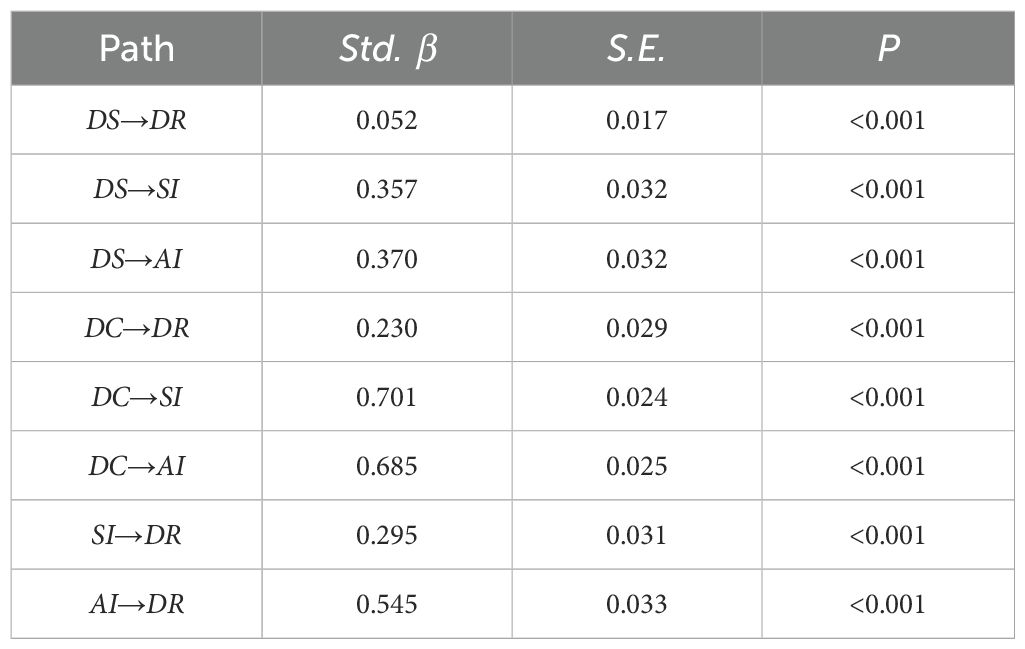Screen dimensions: 1025x649
Task: Click the 0.017 standard error value
Action: [636, 120]
